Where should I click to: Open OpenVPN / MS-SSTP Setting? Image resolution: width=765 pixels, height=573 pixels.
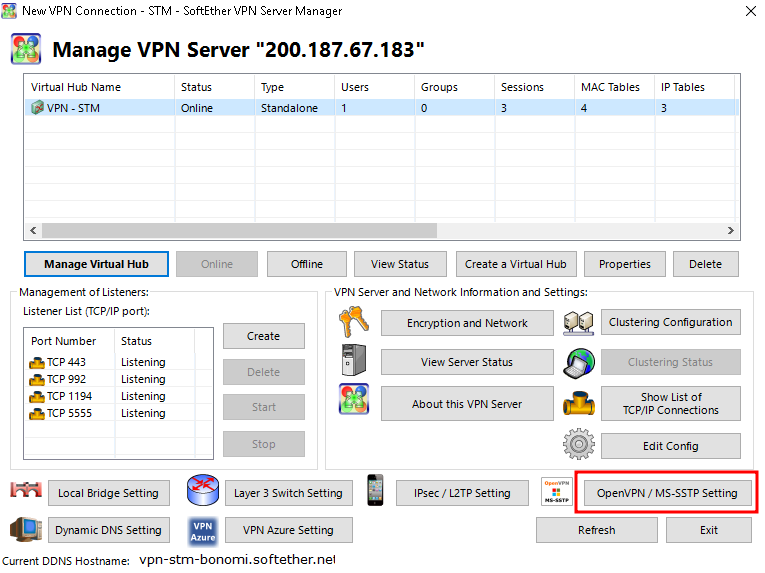[x=667, y=493]
